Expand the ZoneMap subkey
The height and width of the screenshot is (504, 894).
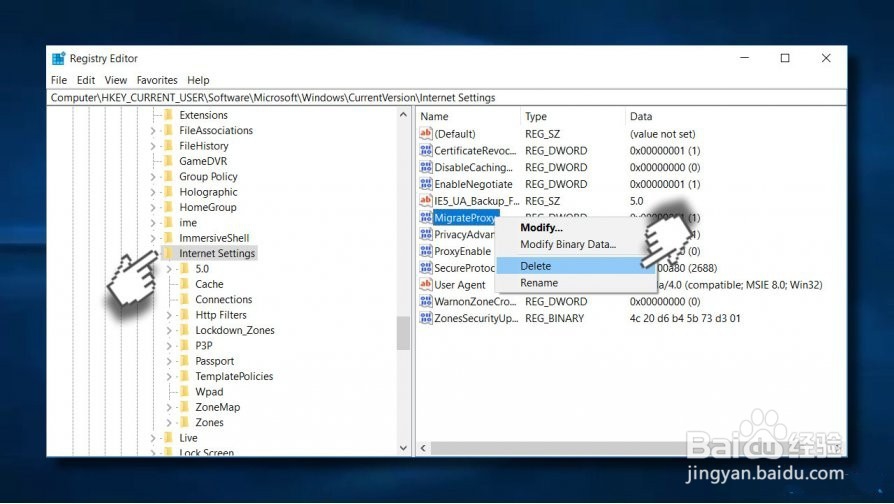coord(169,408)
